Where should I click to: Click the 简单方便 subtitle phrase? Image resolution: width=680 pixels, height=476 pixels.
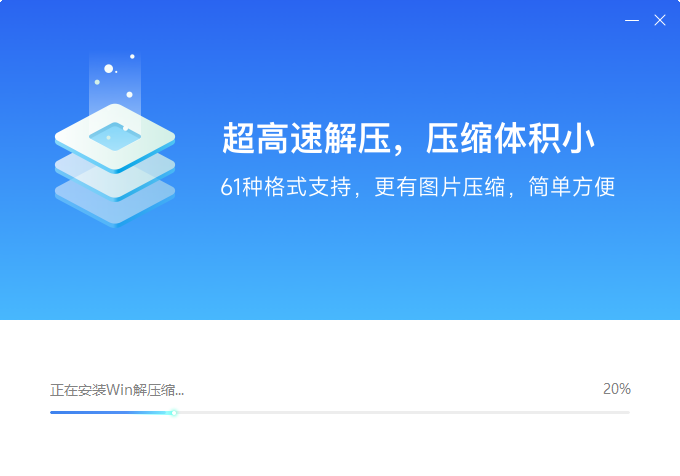point(572,187)
